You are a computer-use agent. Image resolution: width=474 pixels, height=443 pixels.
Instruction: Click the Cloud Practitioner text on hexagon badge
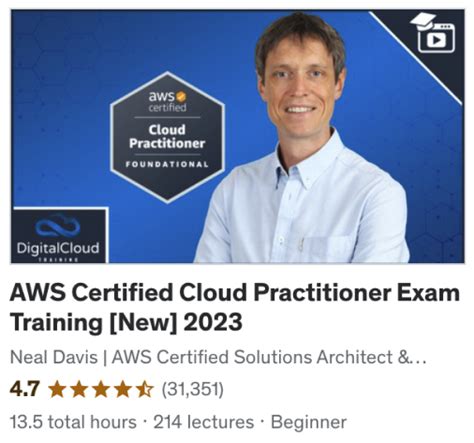point(167,137)
